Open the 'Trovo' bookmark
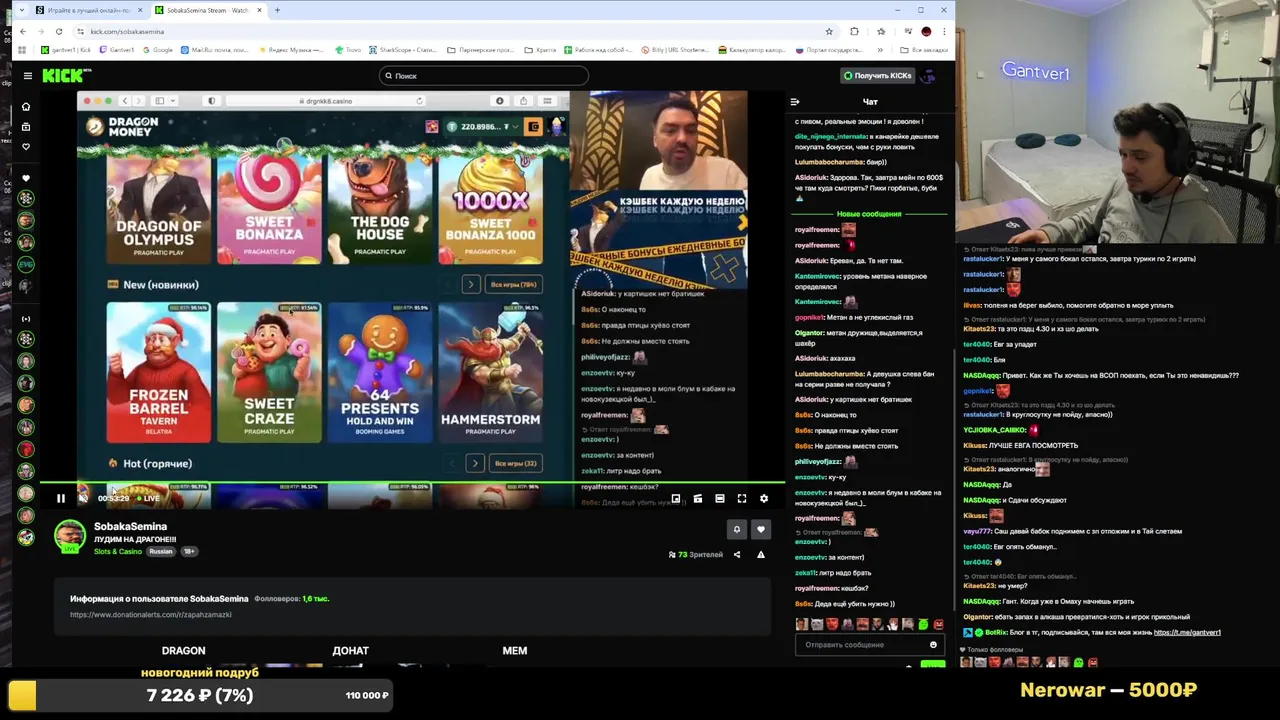 (x=348, y=50)
